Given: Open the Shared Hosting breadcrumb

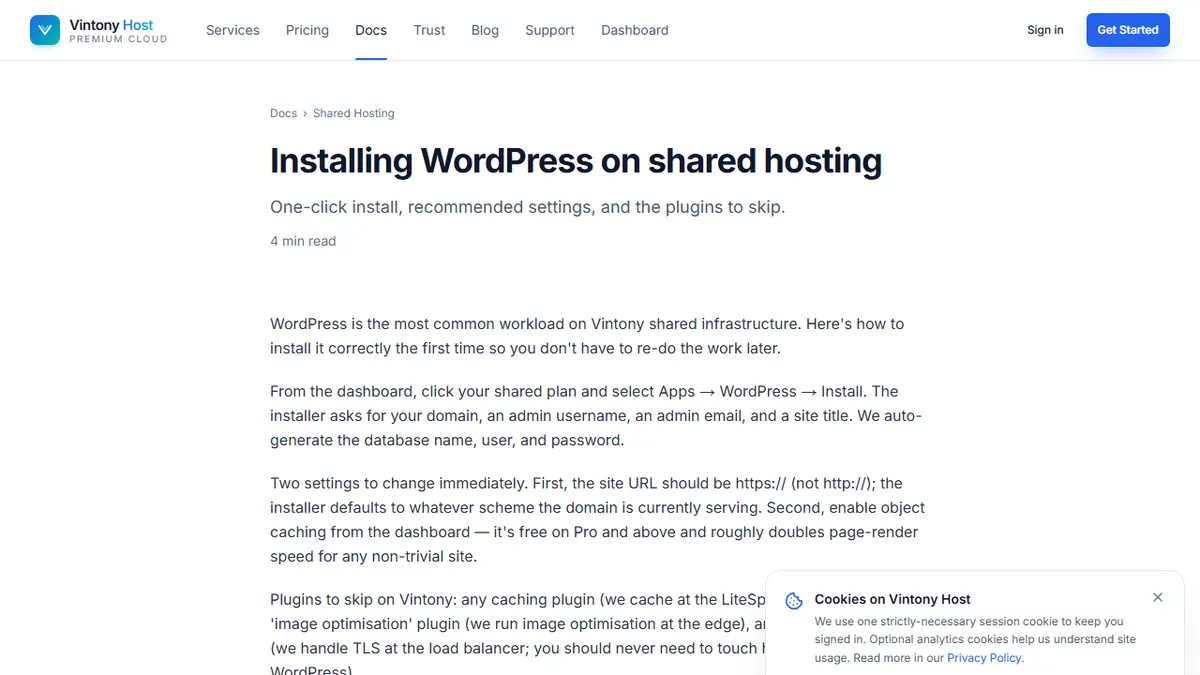Looking at the screenshot, I should coord(354,113).
